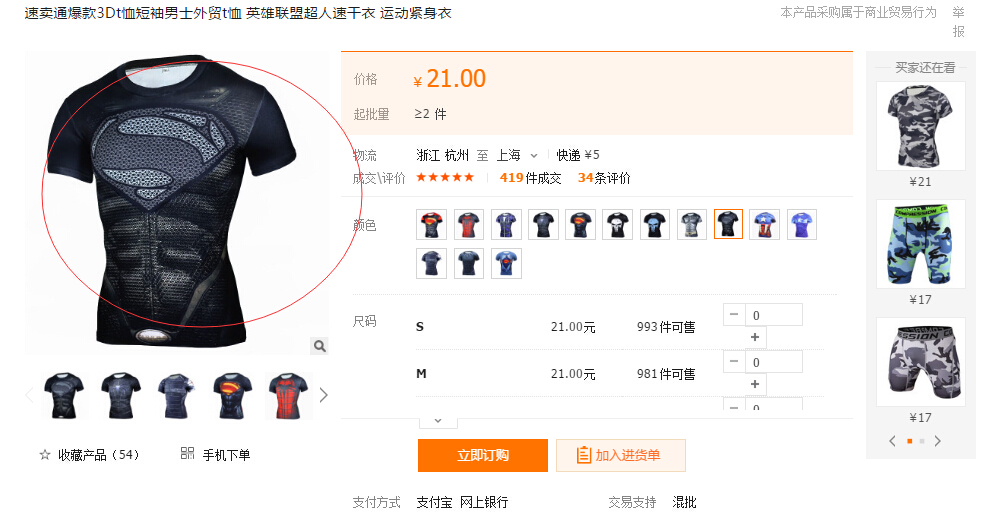The height and width of the screenshot is (530, 982).
Task: Decrease size M quantity with minus button
Action: 734,361
